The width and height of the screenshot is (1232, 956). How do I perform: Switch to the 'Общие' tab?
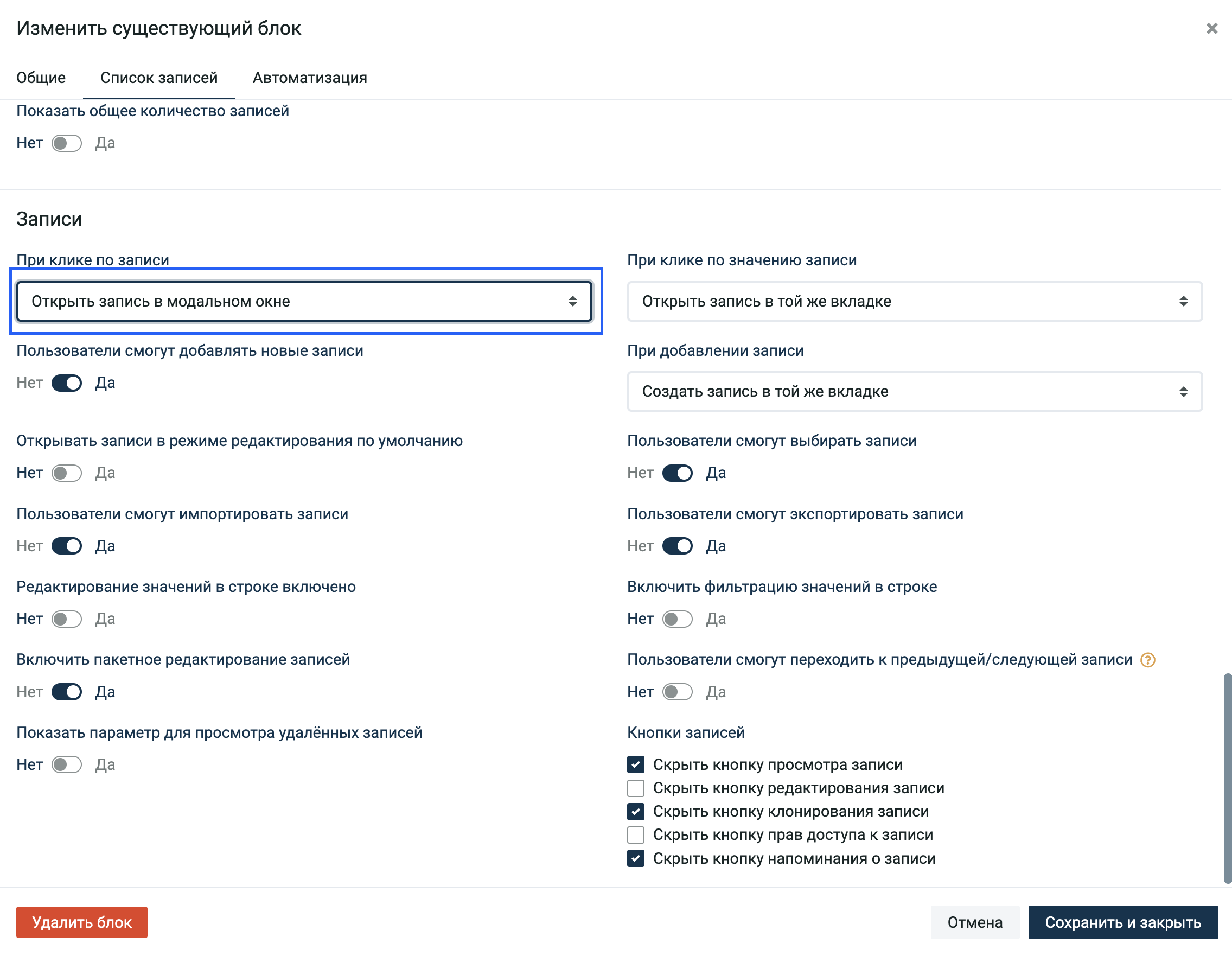[x=41, y=78]
